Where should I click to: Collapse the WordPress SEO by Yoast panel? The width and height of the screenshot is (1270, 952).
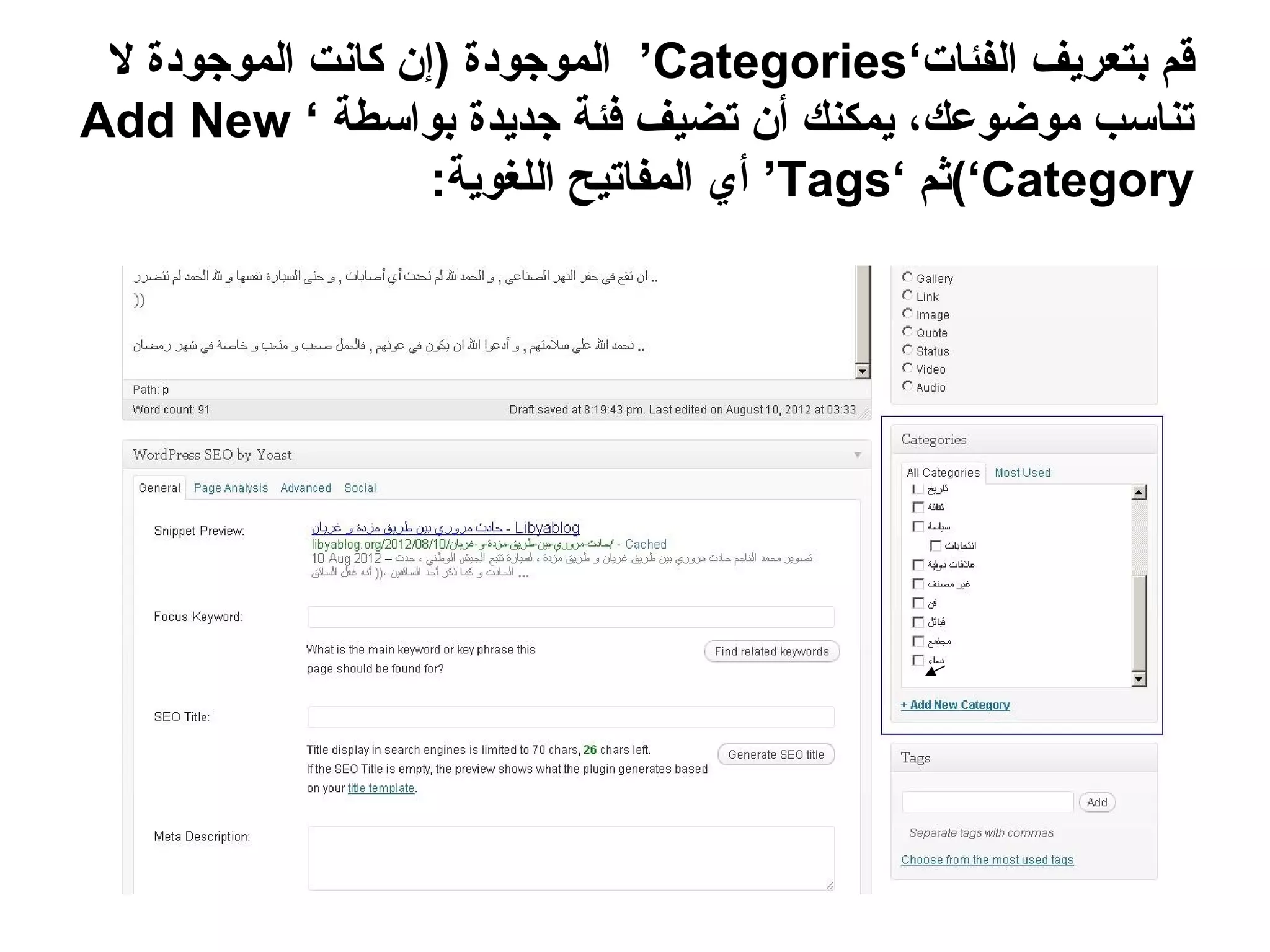(x=858, y=455)
